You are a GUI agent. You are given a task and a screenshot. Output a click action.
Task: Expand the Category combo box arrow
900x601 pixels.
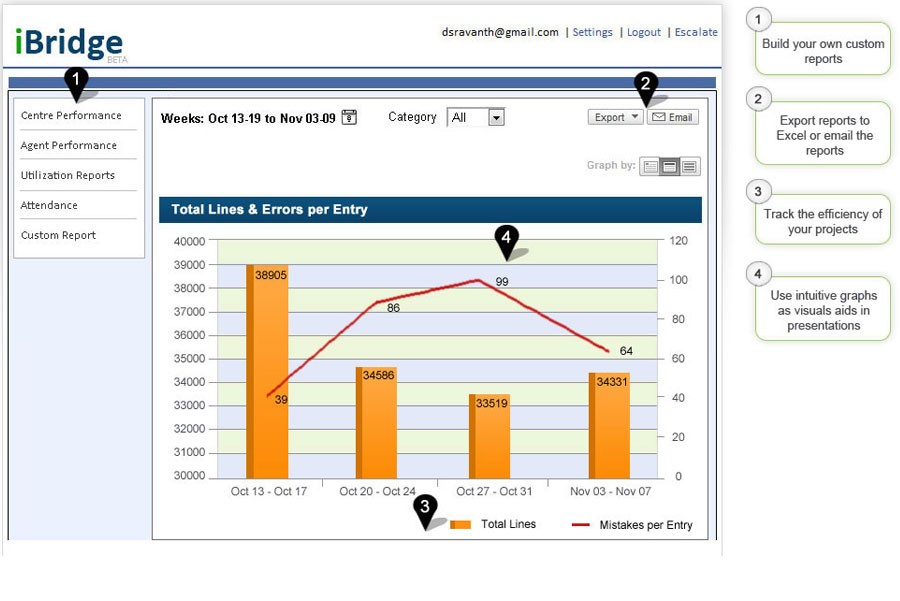[497, 117]
